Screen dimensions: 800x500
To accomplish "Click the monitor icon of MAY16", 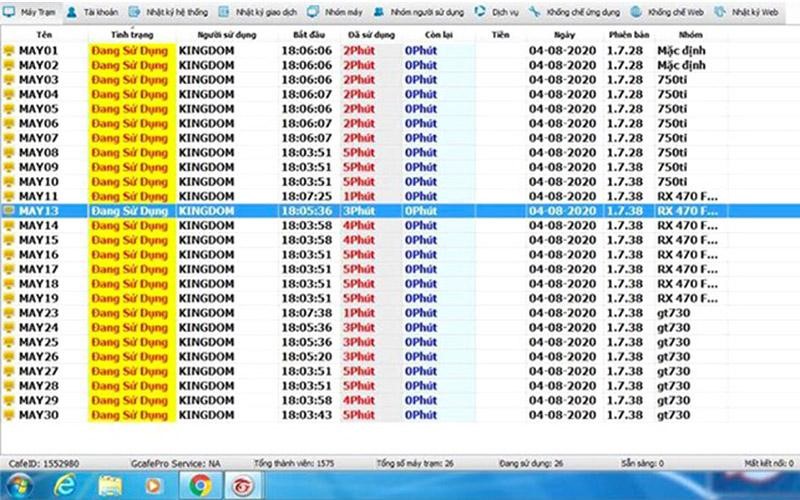I will point(9,255).
